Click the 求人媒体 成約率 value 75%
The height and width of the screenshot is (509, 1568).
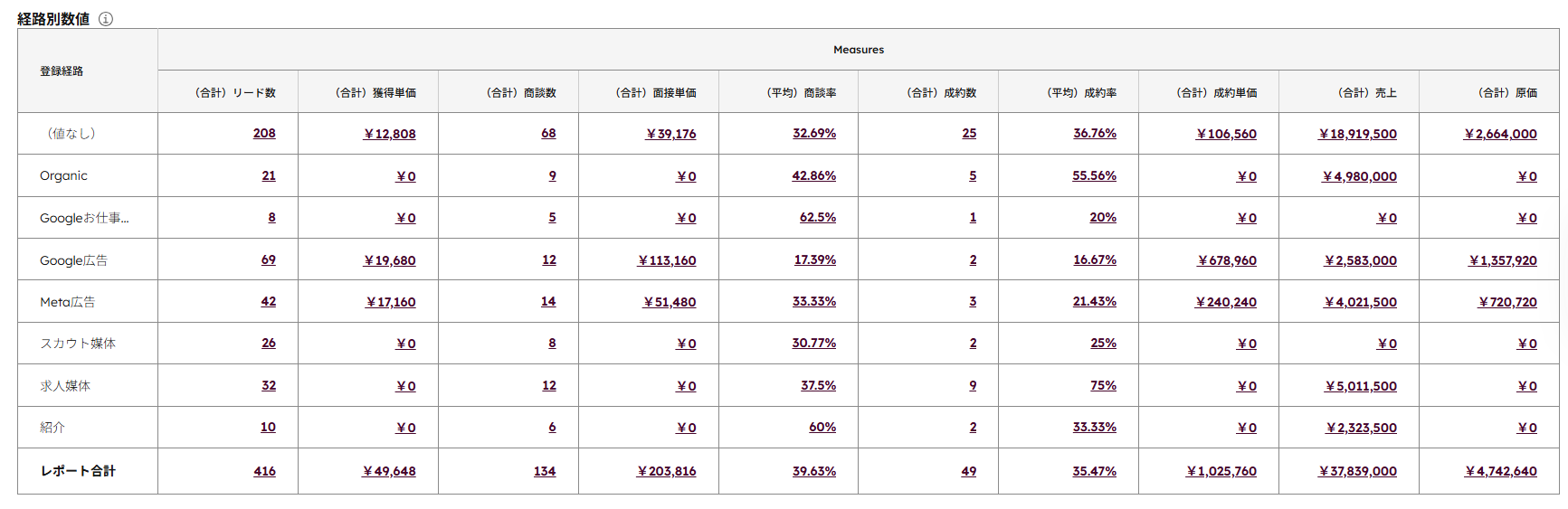[x=1103, y=386]
